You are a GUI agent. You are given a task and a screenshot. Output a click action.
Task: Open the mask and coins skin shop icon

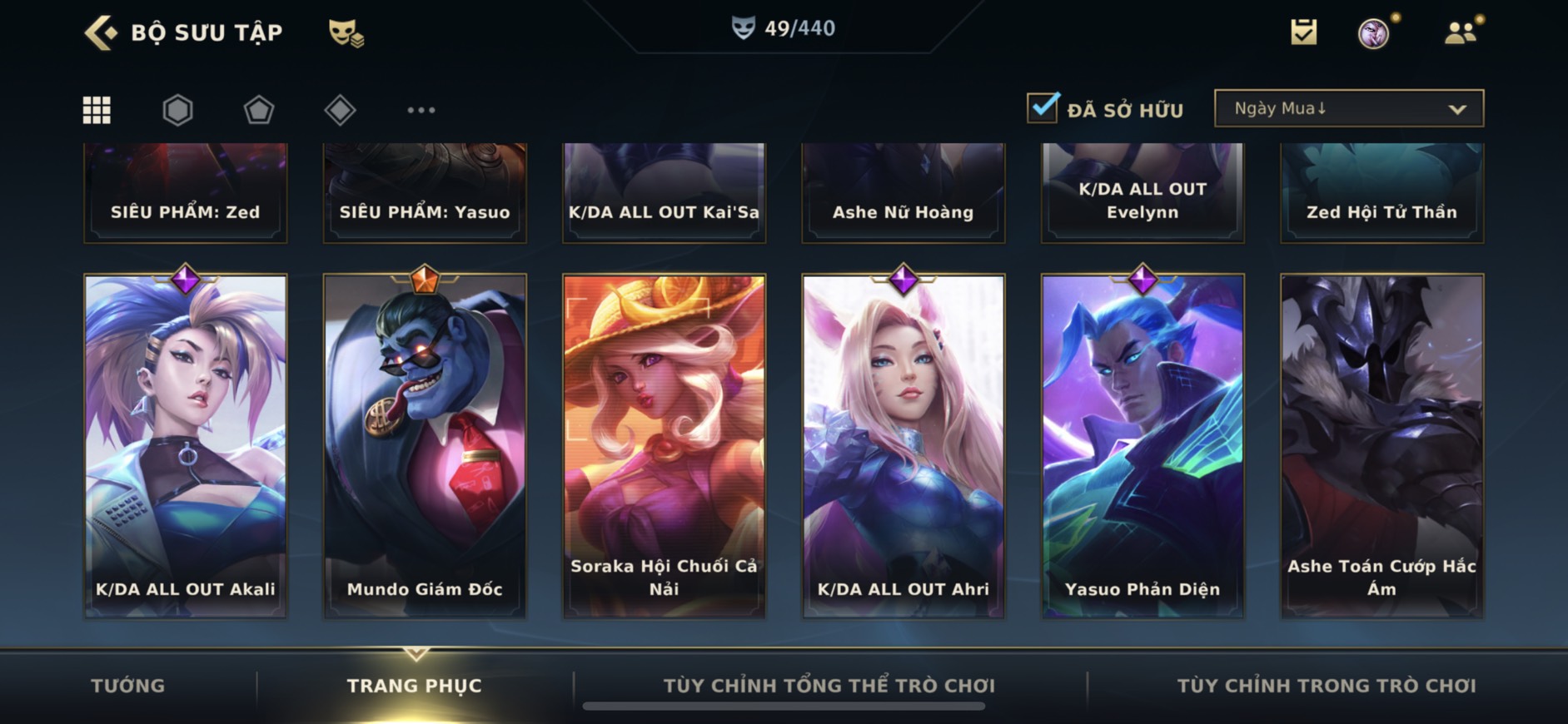click(346, 32)
